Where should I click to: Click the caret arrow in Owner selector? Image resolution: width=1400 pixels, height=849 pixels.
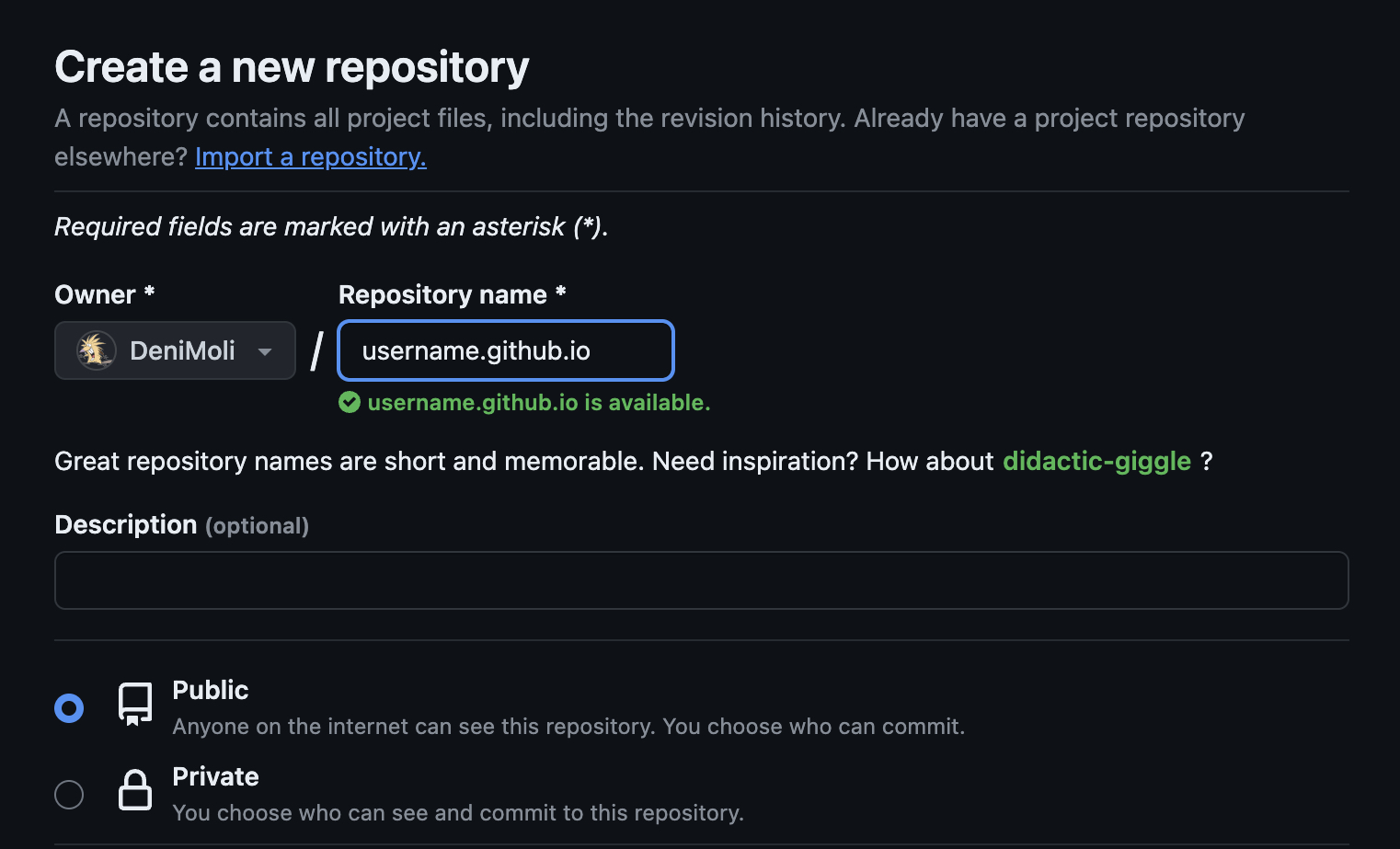pos(265,351)
